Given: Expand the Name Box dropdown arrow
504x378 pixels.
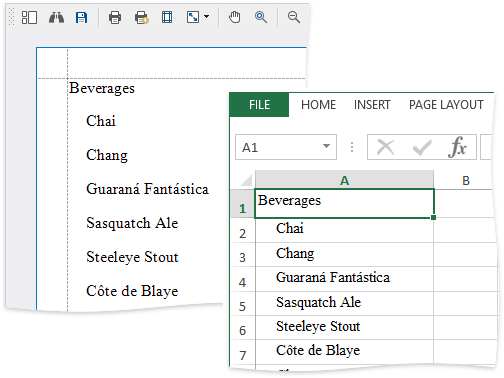Looking at the screenshot, I should (x=326, y=146).
